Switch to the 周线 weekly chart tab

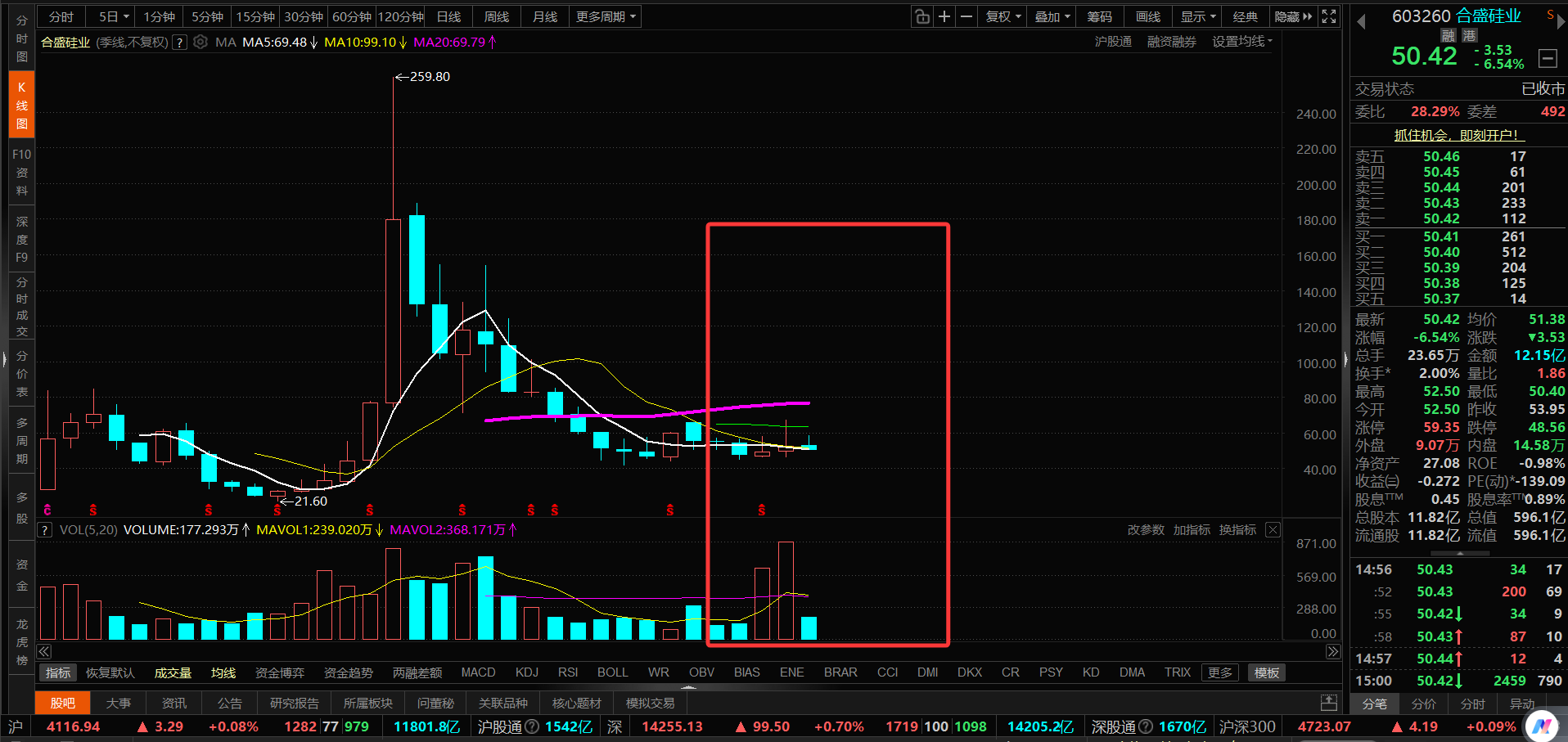[x=497, y=16]
